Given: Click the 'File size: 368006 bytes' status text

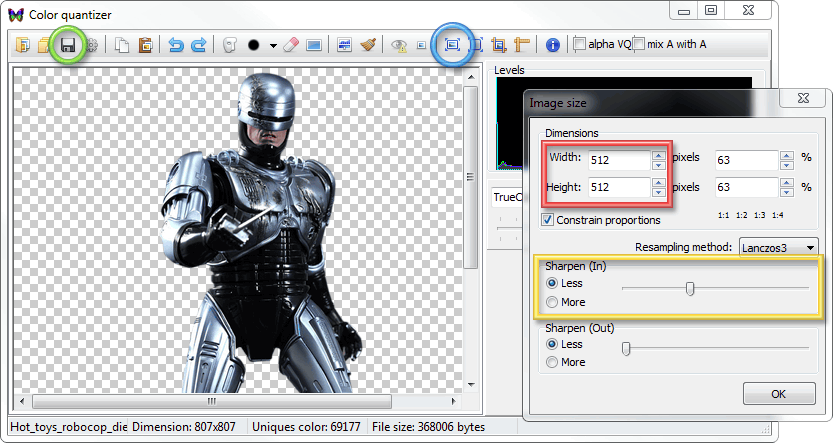Looking at the screenshot, I should (428, 427).
